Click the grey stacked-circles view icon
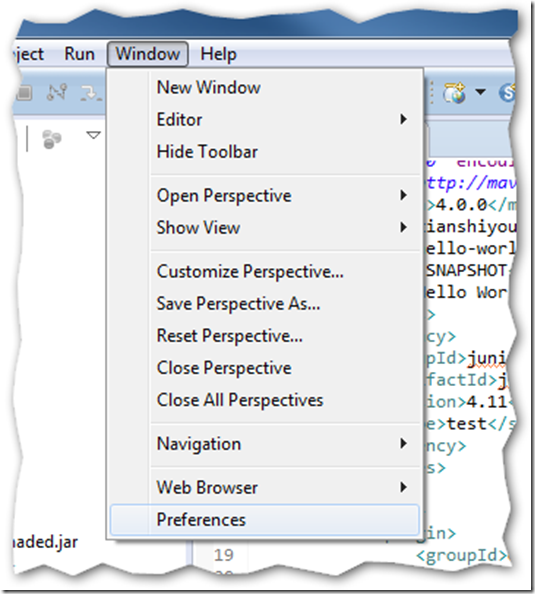 (52, 139)
